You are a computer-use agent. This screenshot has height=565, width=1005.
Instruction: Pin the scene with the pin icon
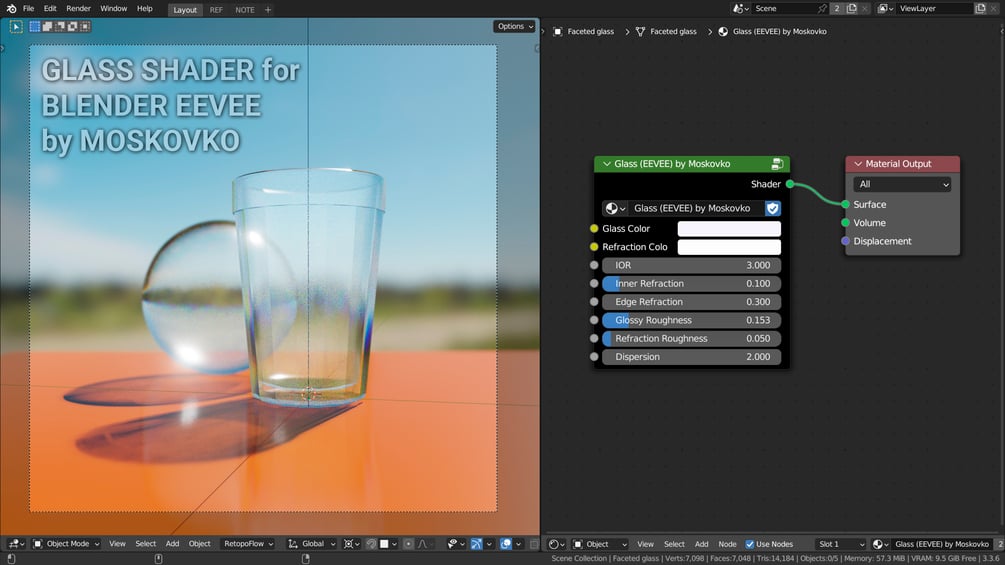(x=822, y=8)
